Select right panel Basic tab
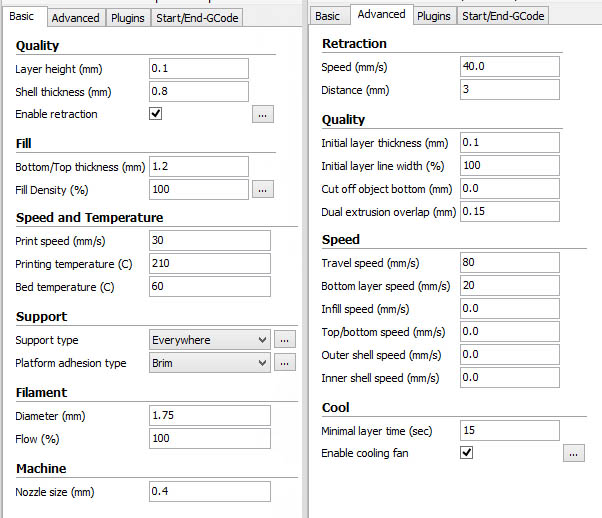602x518 pixels. coord(327,16)
